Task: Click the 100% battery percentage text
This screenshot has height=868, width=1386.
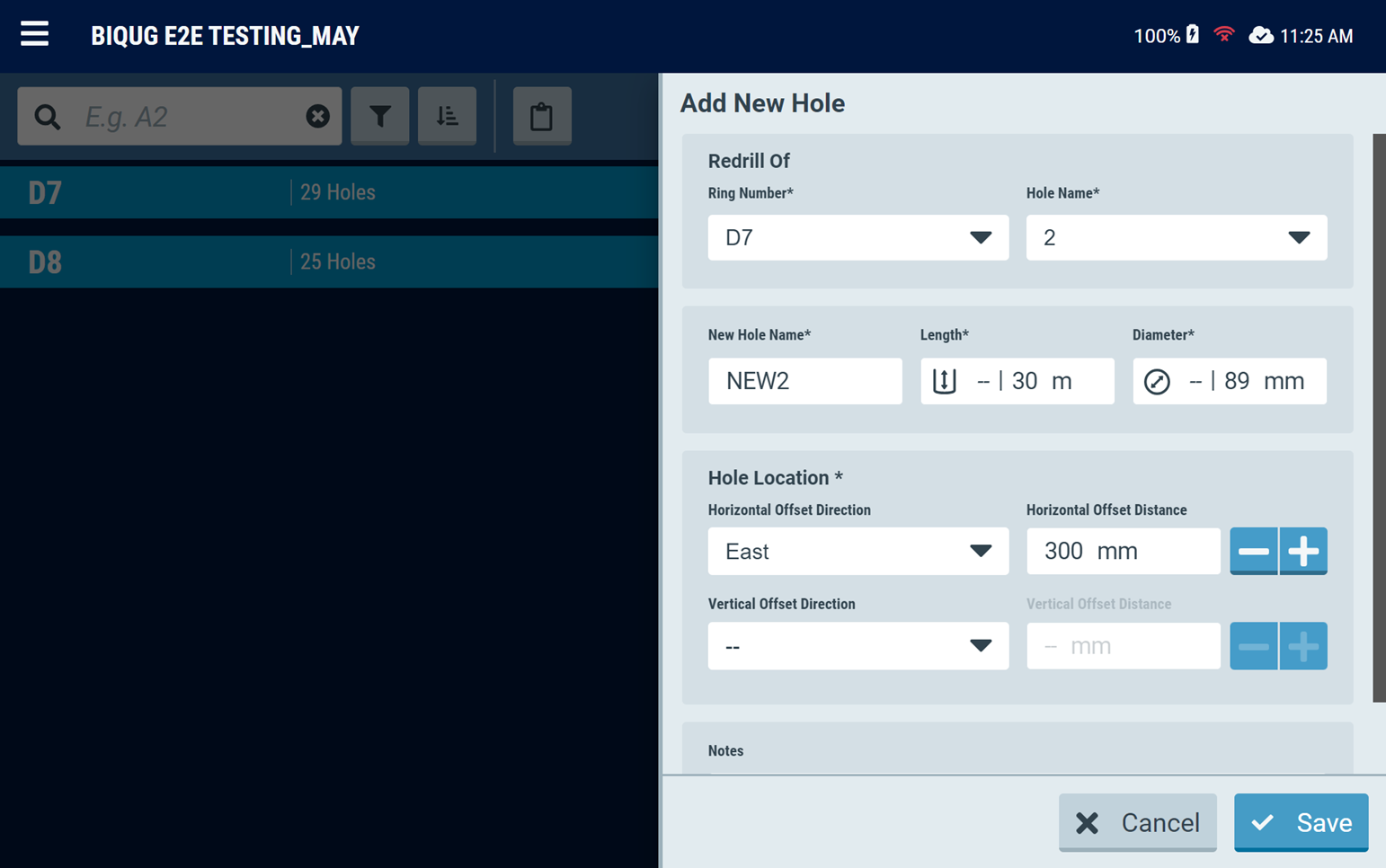Action: (x=1157, y=36)
